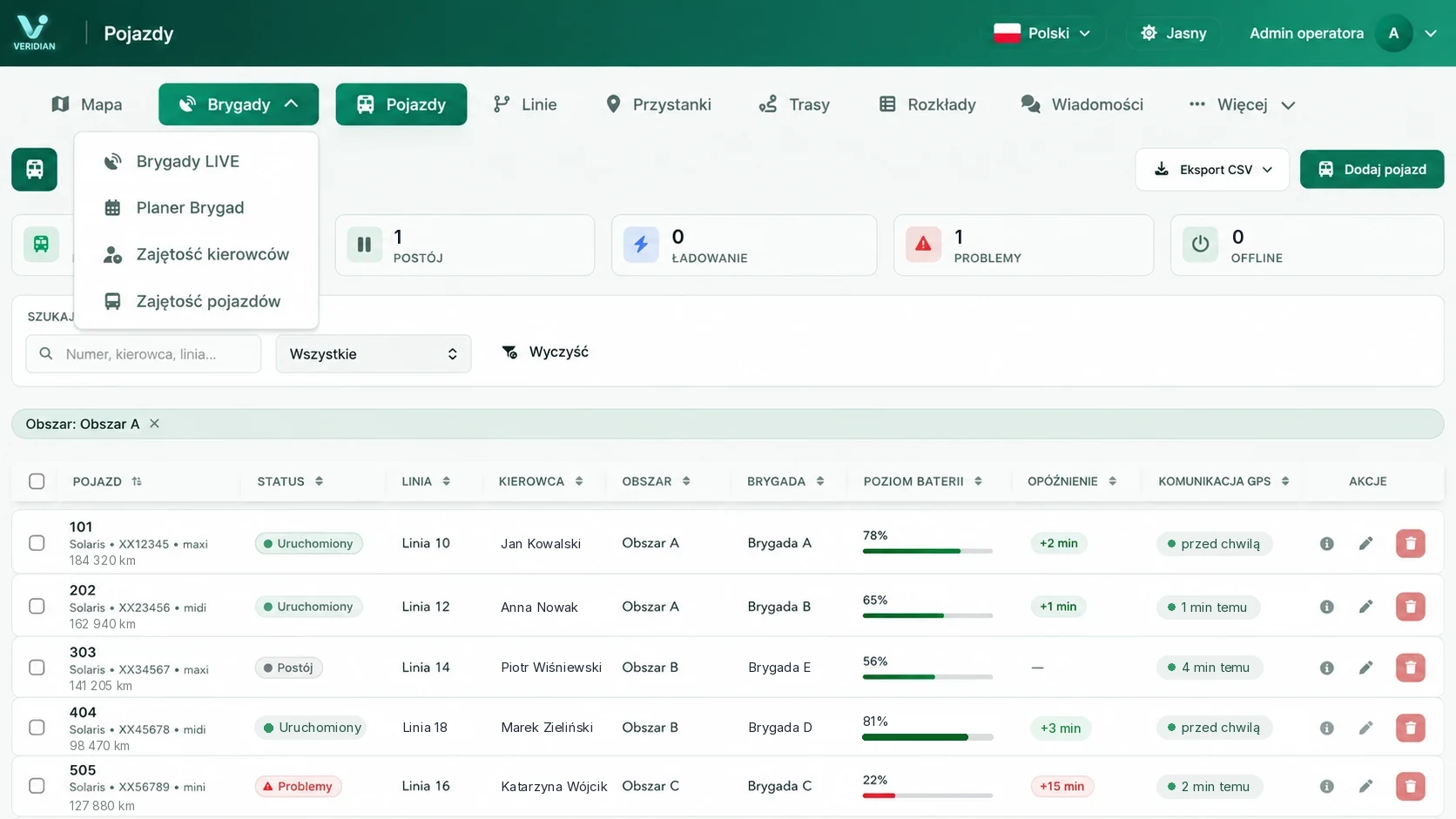This screenshot has height=819, width=1456.
Task: Open the Eksport CSV dropdown
Action: [x=1212, y=170]
